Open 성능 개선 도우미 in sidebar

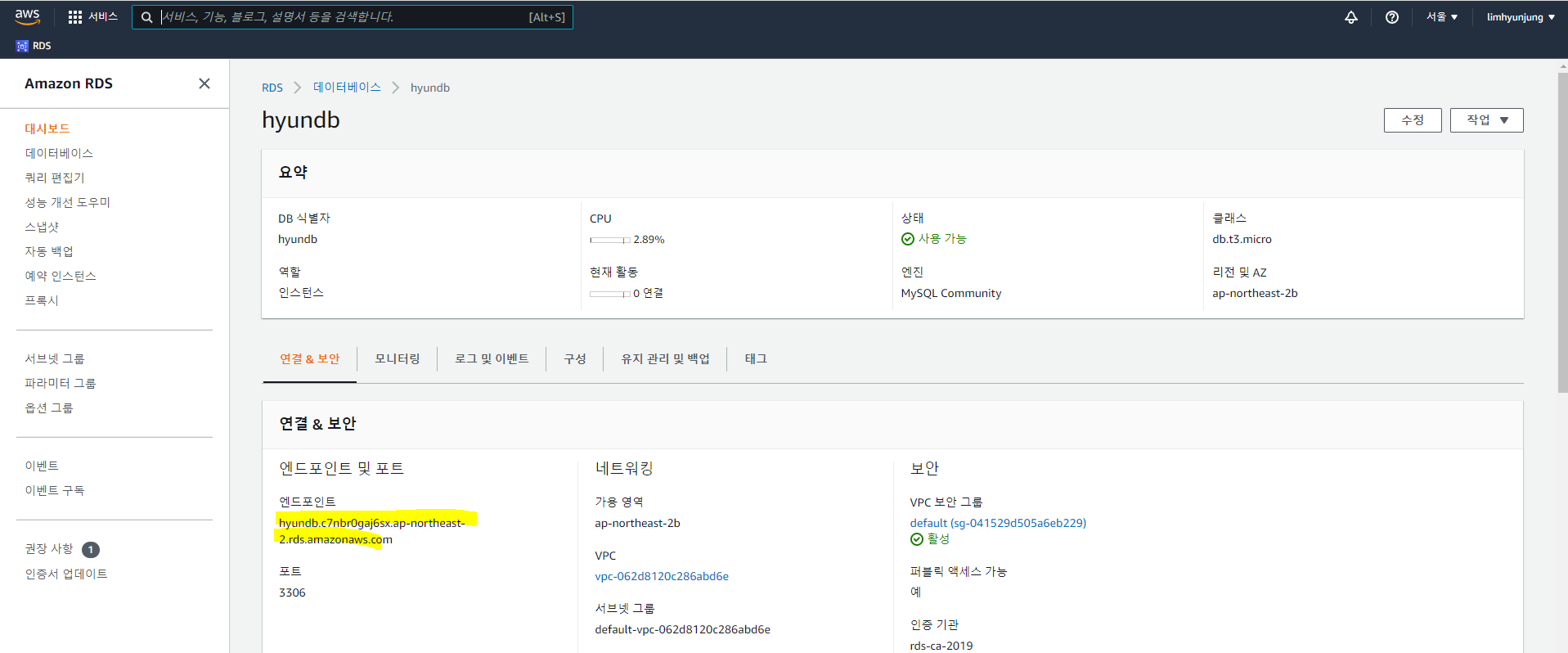coord(67,202)
